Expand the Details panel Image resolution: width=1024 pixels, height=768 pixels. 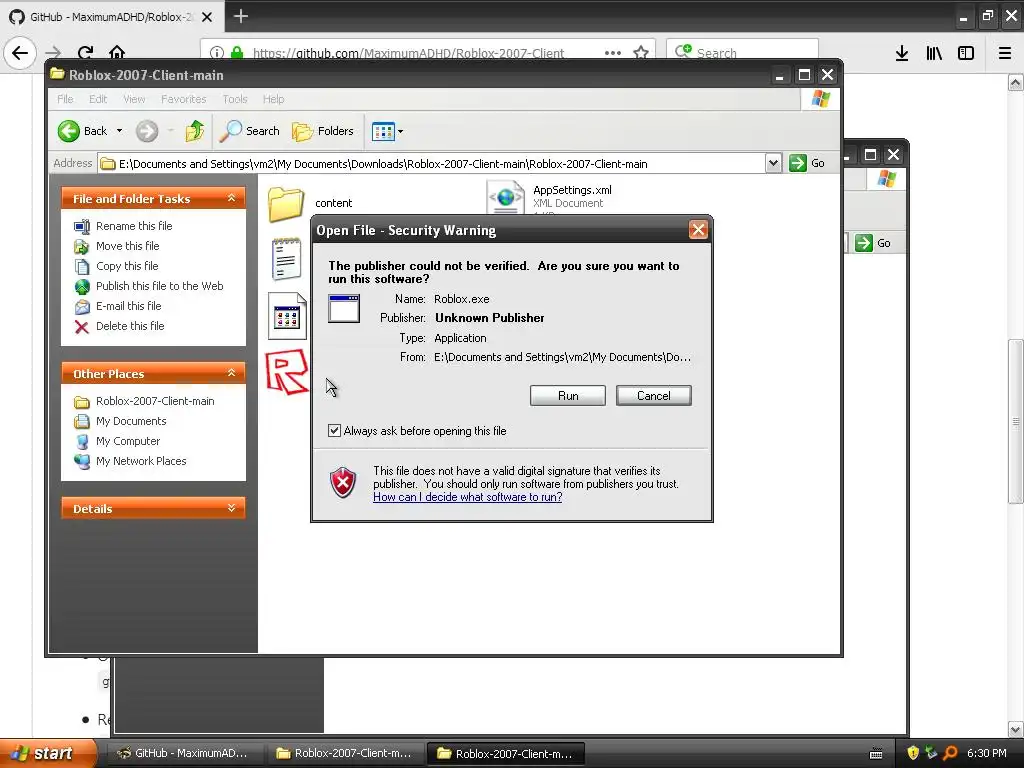231,508
